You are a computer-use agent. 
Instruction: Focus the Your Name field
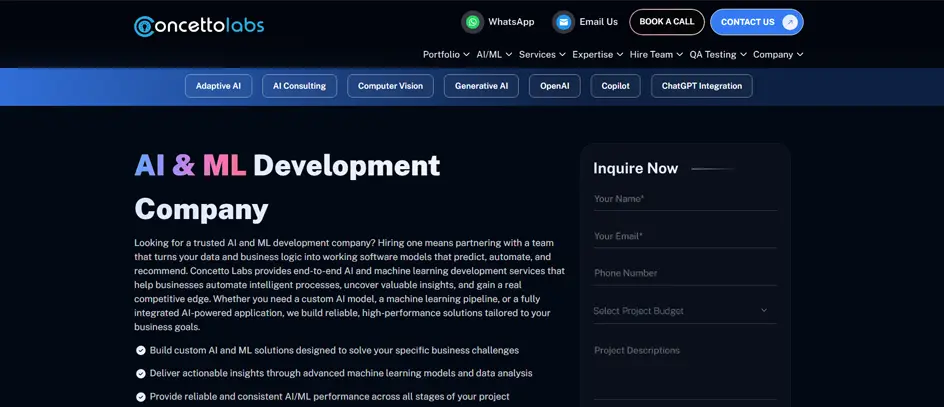(x=685, y=199)
